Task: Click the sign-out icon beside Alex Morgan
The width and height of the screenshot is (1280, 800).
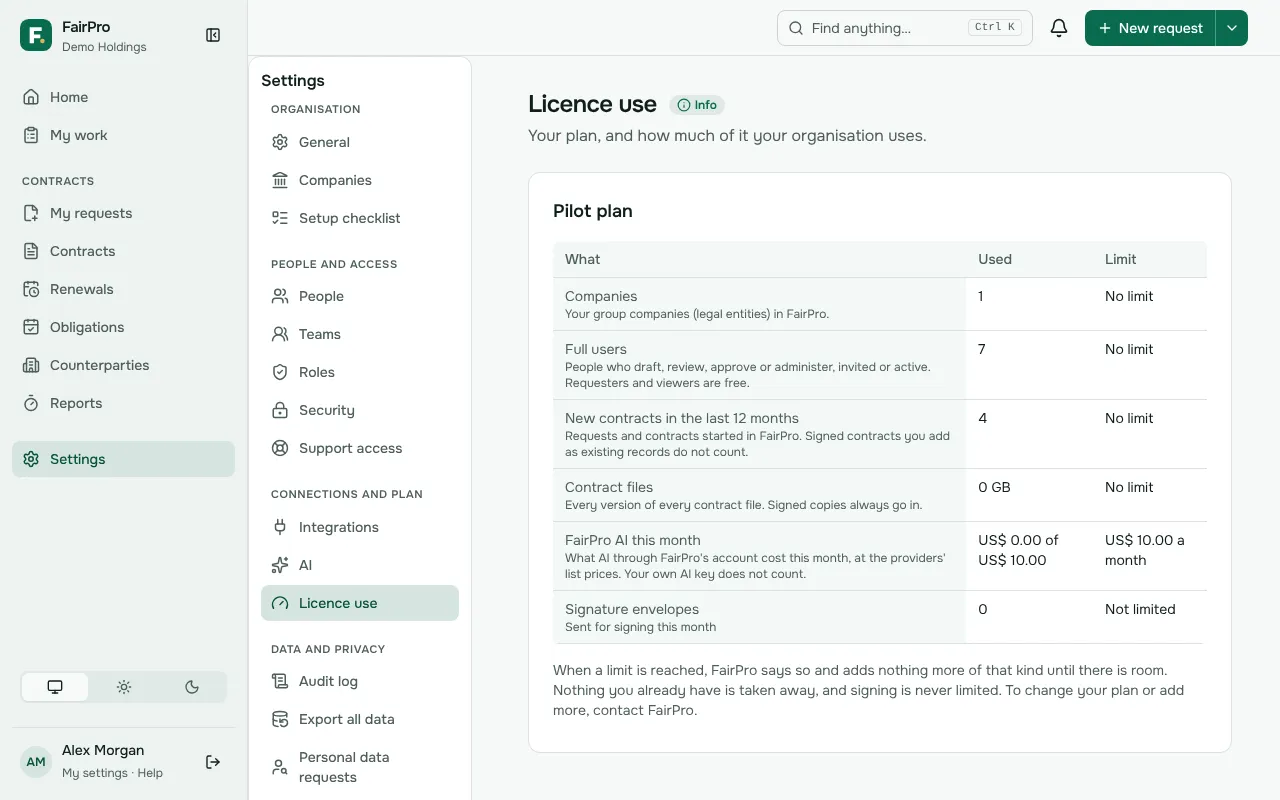Action: coord(213,762)
